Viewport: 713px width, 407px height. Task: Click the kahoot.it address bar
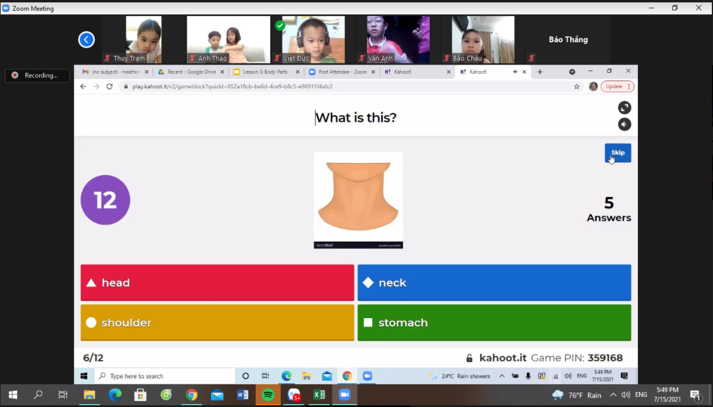click(340, 87)
